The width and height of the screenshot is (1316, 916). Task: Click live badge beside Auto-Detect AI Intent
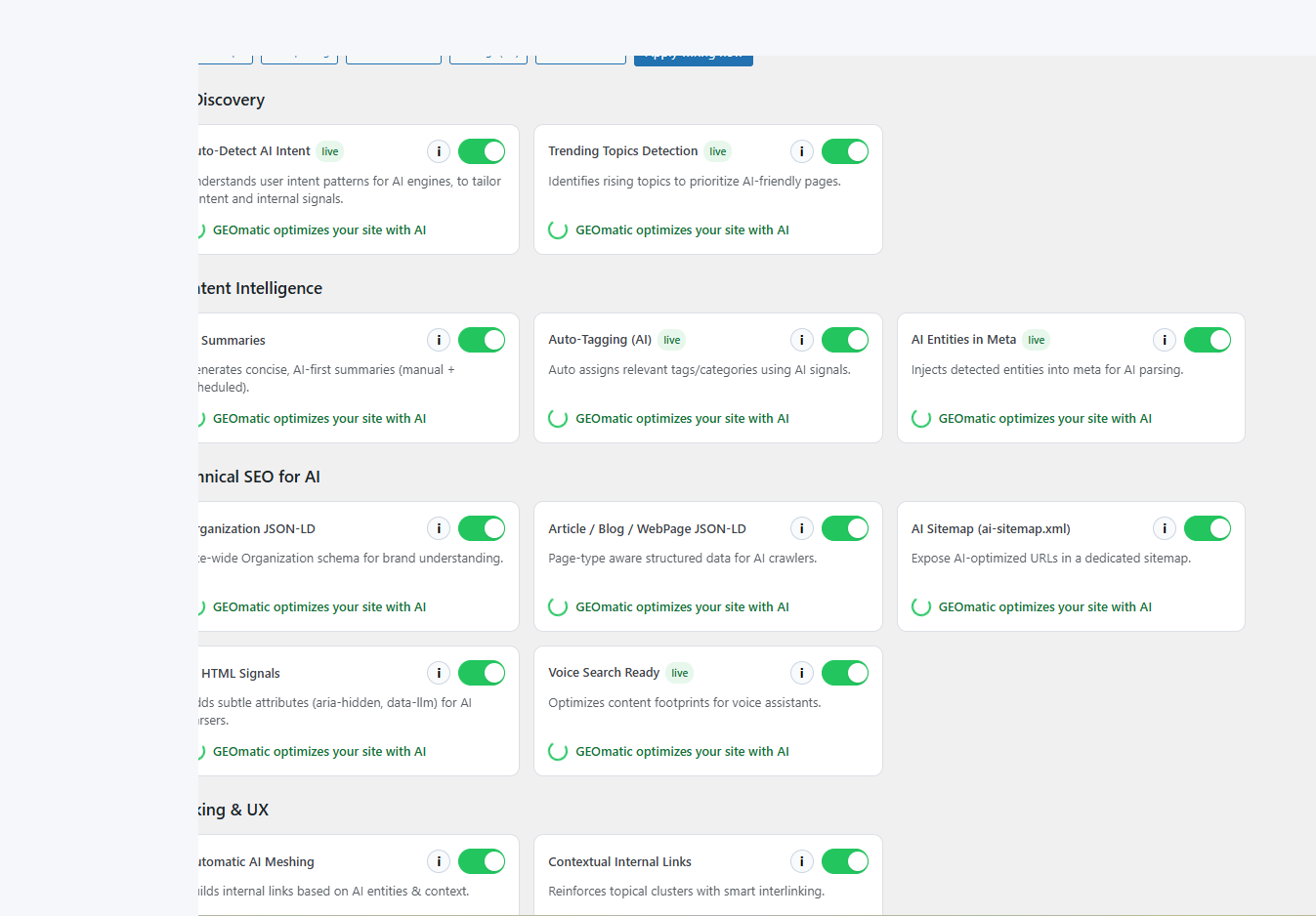pyautogui.click(x=330, y=151)
